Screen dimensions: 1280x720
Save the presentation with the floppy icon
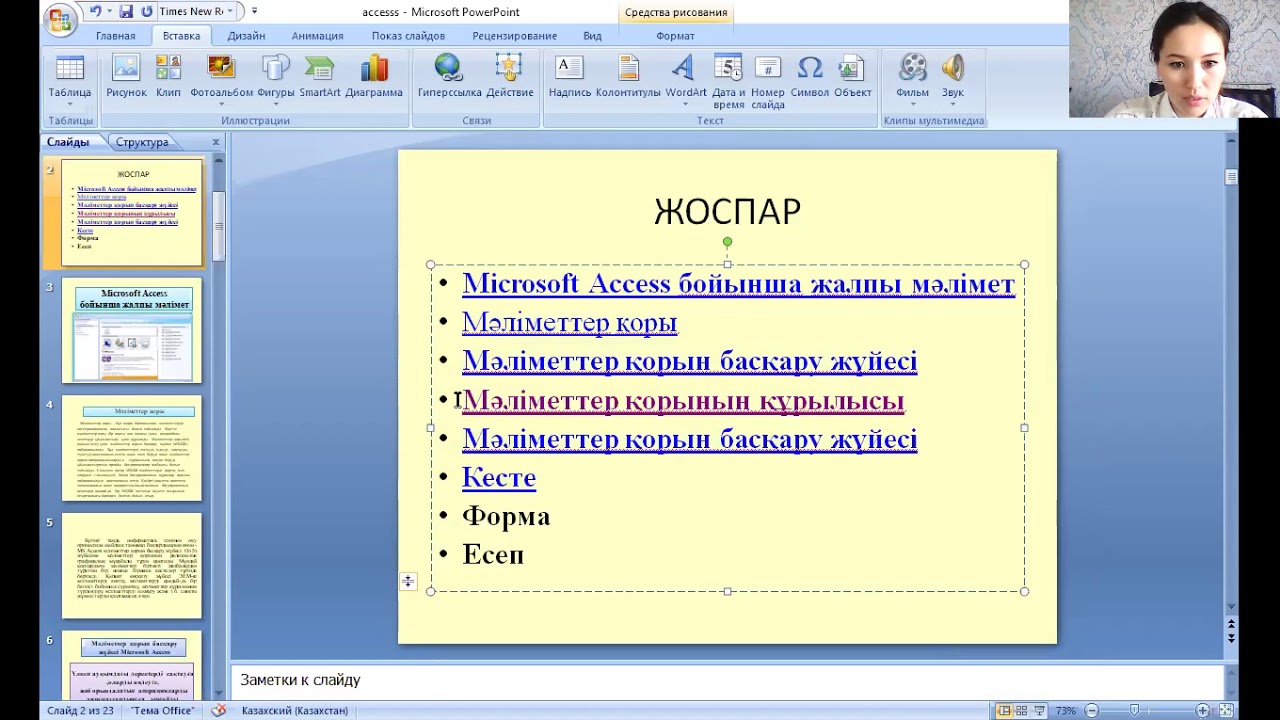[x=126, y=12]
